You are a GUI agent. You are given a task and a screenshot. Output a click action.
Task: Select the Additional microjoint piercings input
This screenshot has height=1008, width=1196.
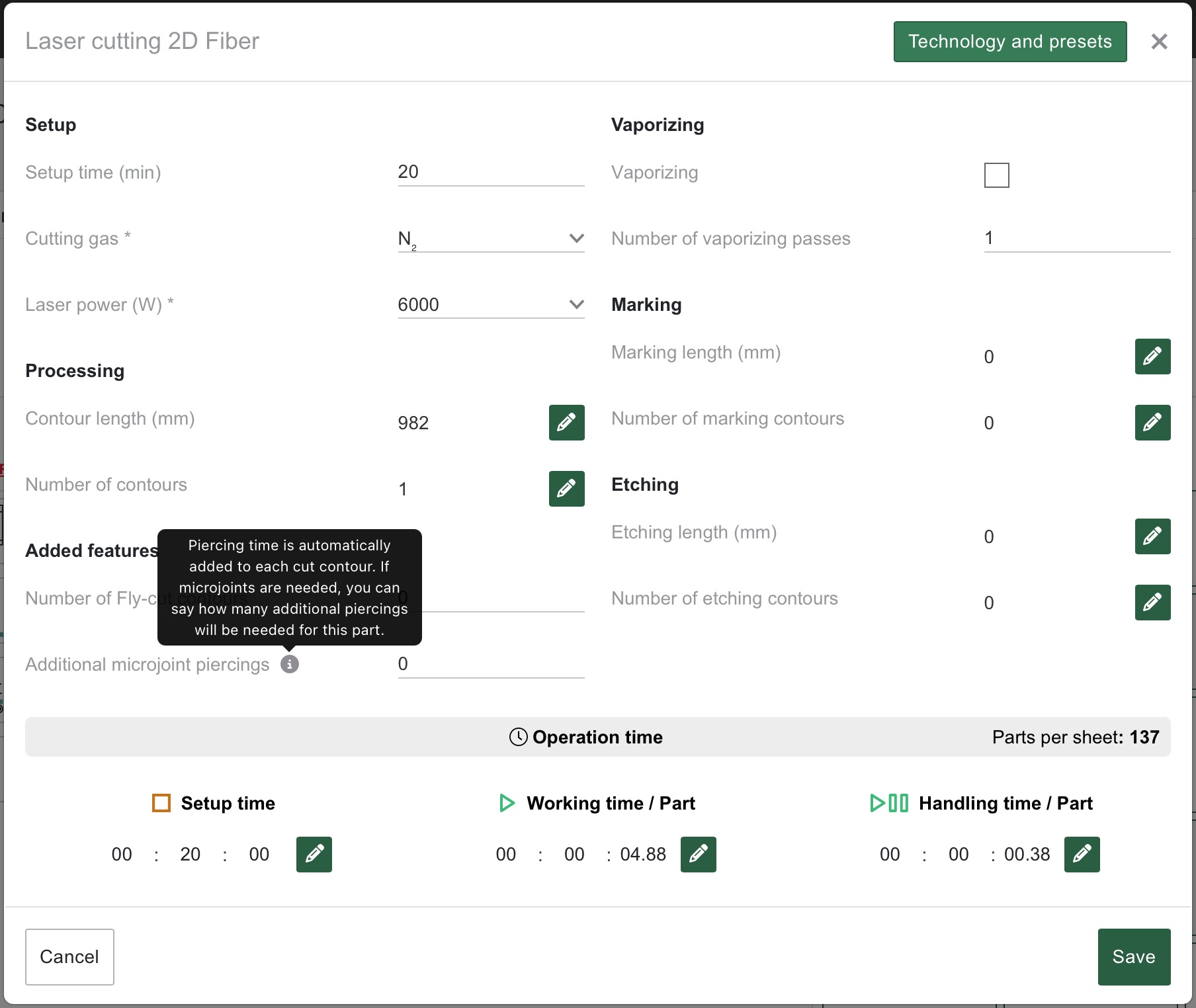491,664
